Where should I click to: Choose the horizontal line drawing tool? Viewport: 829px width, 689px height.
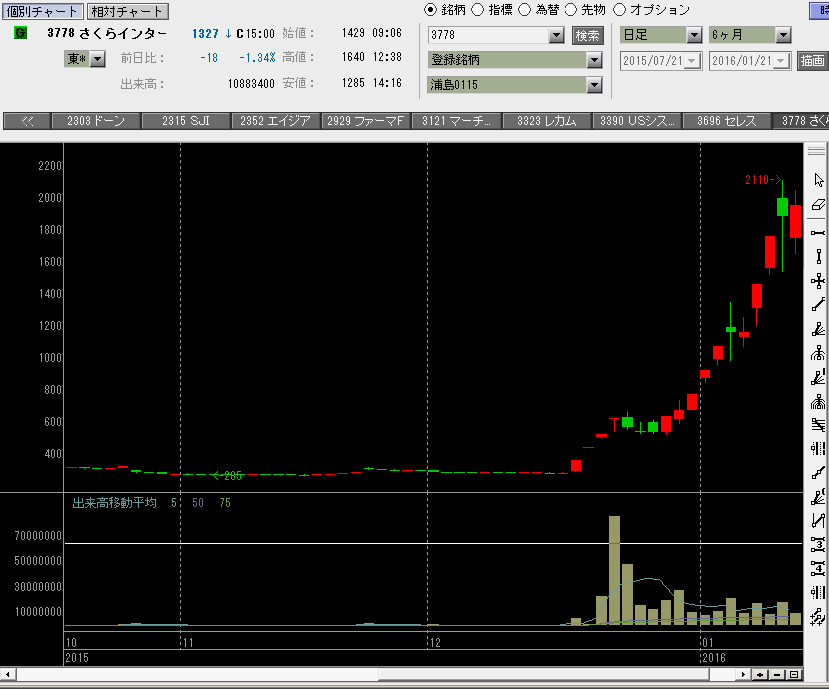(x=818, y=233)
